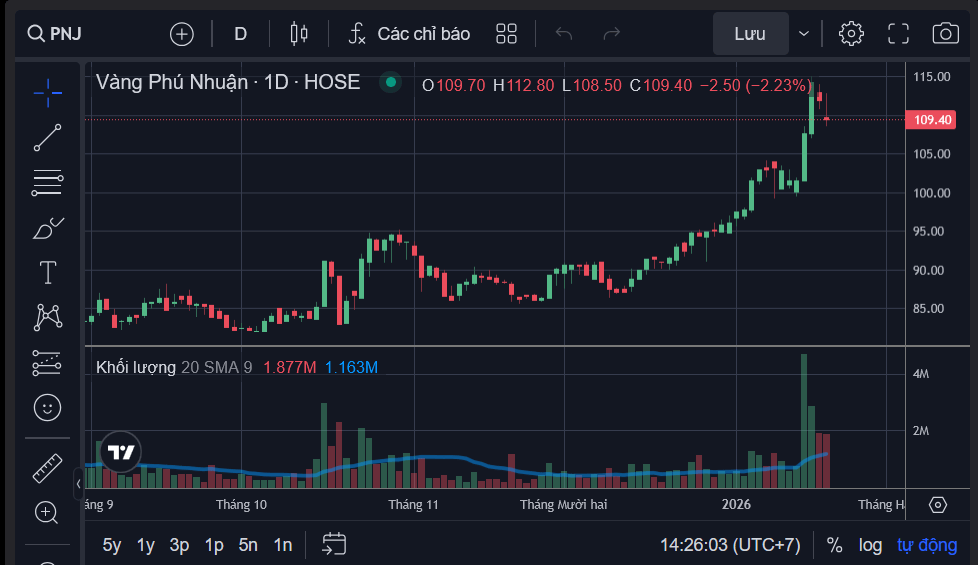Viewport: 978px width, 565px height.
Task: Choose the text annotation tool
Action: pyautogui.click(x=47, y=272)
